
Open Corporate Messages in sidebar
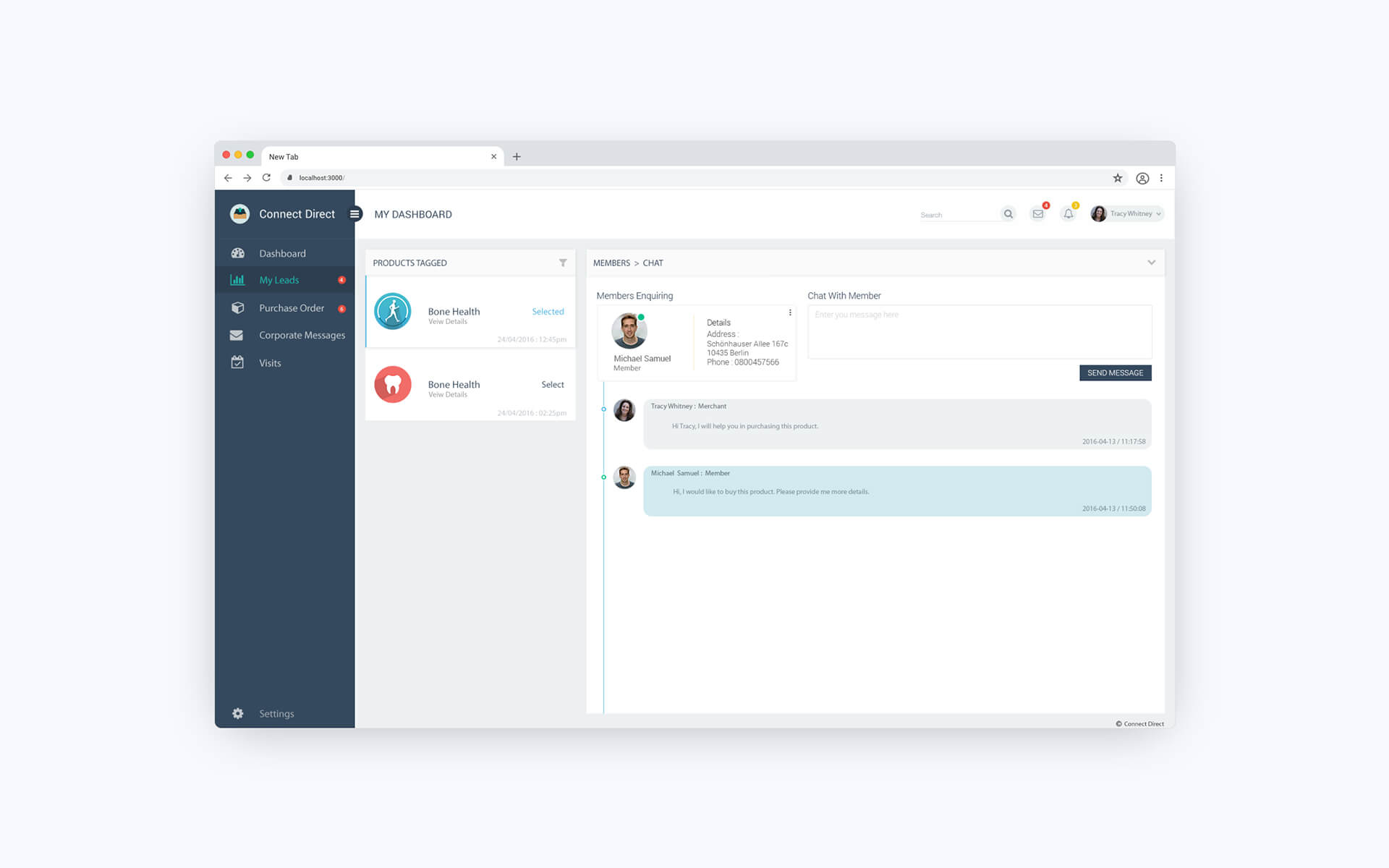(302, 336)
